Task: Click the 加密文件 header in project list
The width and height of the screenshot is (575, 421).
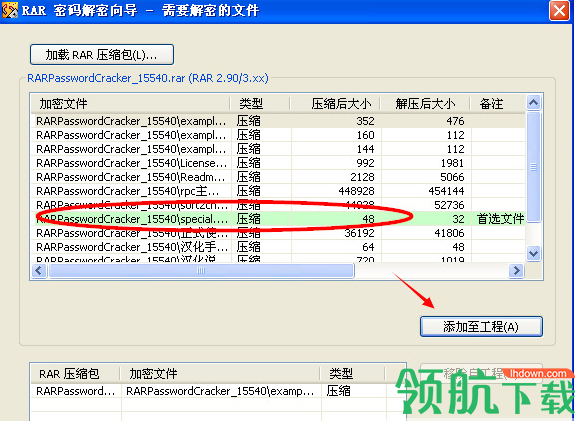Action: point(220,374)
